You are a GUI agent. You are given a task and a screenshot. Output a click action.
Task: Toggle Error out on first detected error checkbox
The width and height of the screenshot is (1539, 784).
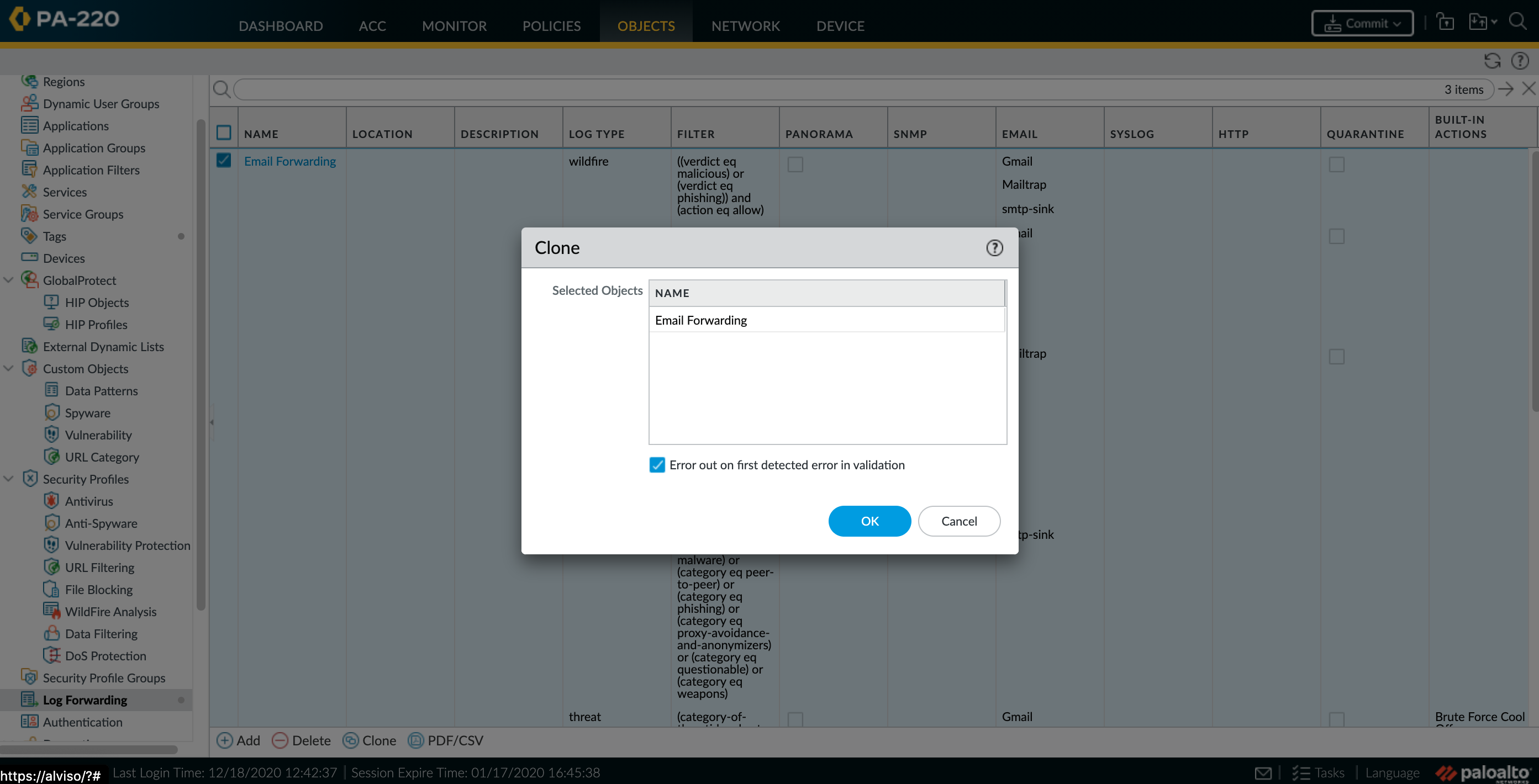[x=657, y=464]
